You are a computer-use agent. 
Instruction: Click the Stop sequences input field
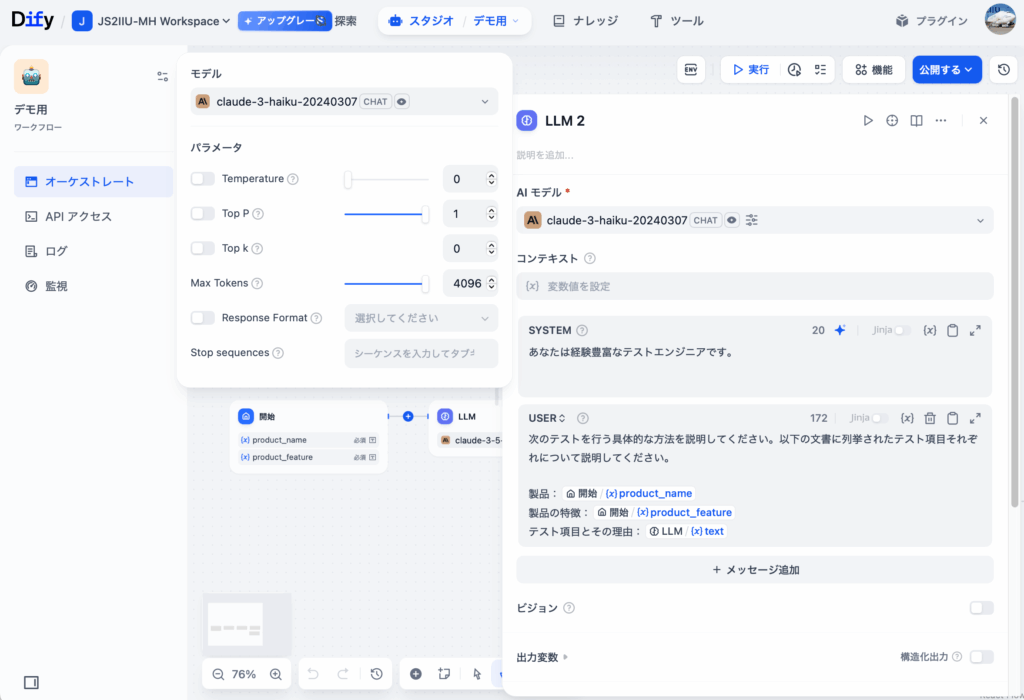tap(420, 353)
